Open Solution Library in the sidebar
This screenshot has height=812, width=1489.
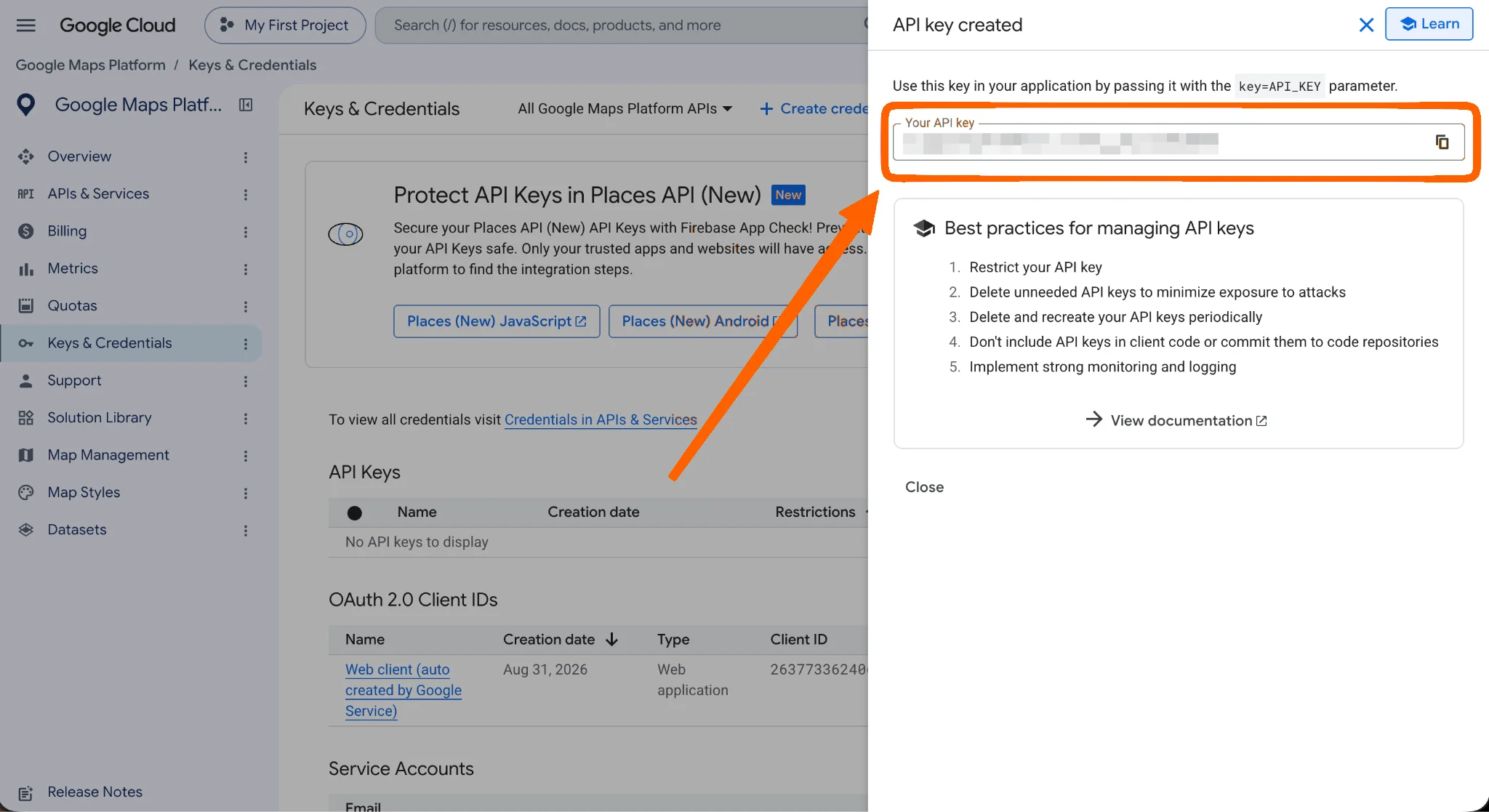[100, 417]
